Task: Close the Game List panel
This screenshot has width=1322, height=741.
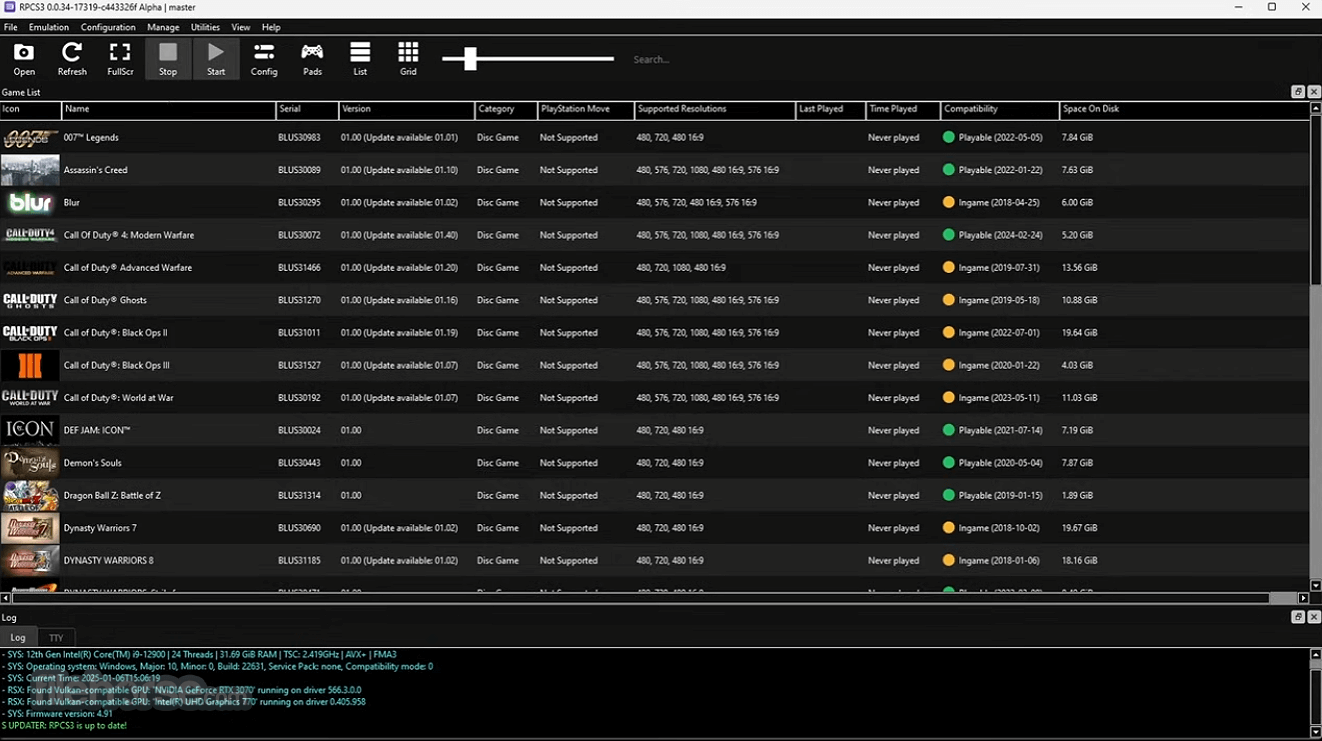Action: click(x=1314, y=92)
